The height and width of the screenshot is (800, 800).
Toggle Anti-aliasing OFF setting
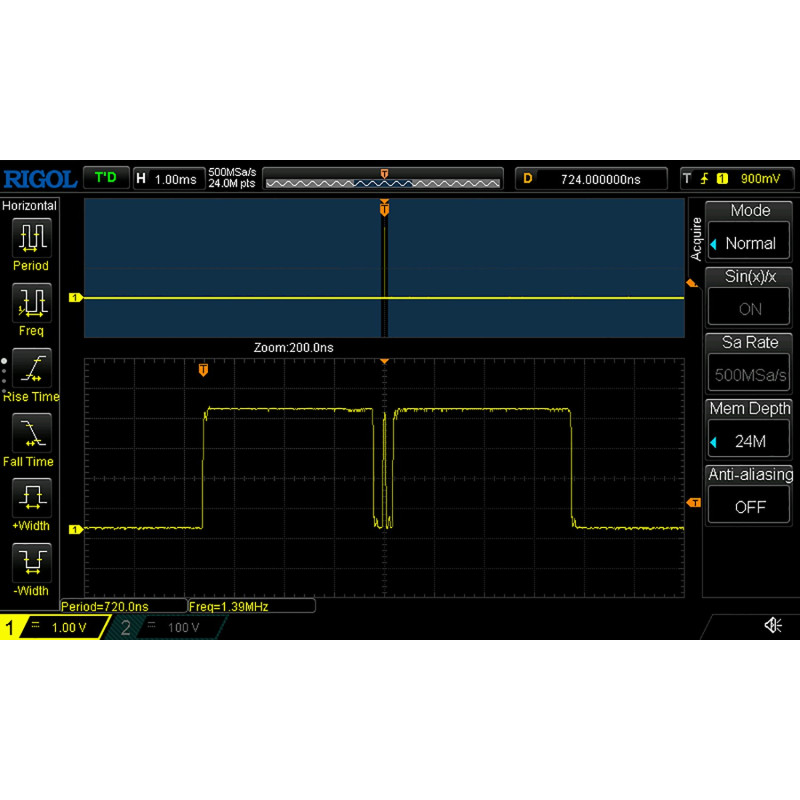coord(748,506)
